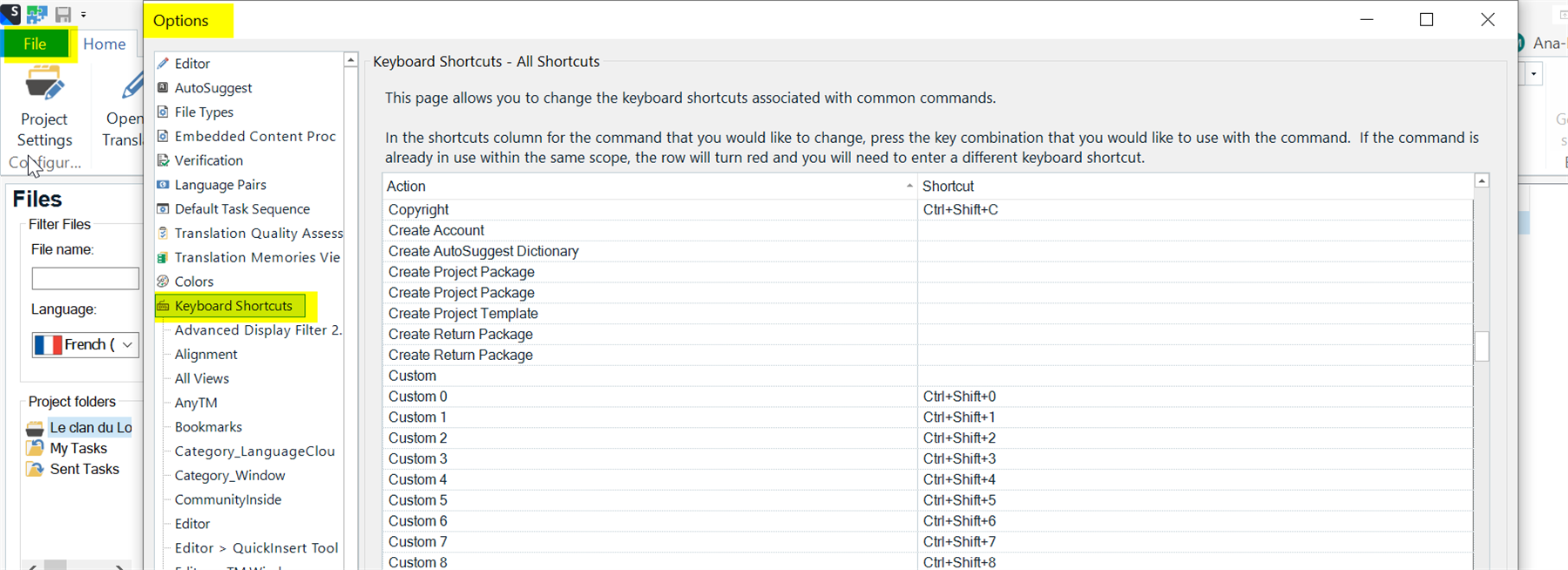The image size is (1568, 570).
Task: Click the Embedded Content Processors icon
Action: (163, 136)
